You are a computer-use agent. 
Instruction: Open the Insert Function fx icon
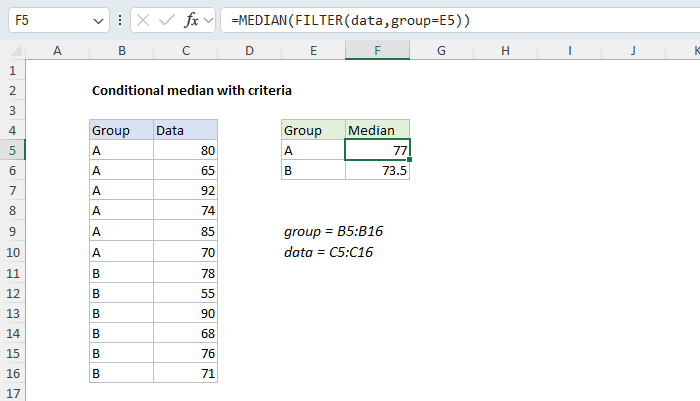click(x=191, y=20)
